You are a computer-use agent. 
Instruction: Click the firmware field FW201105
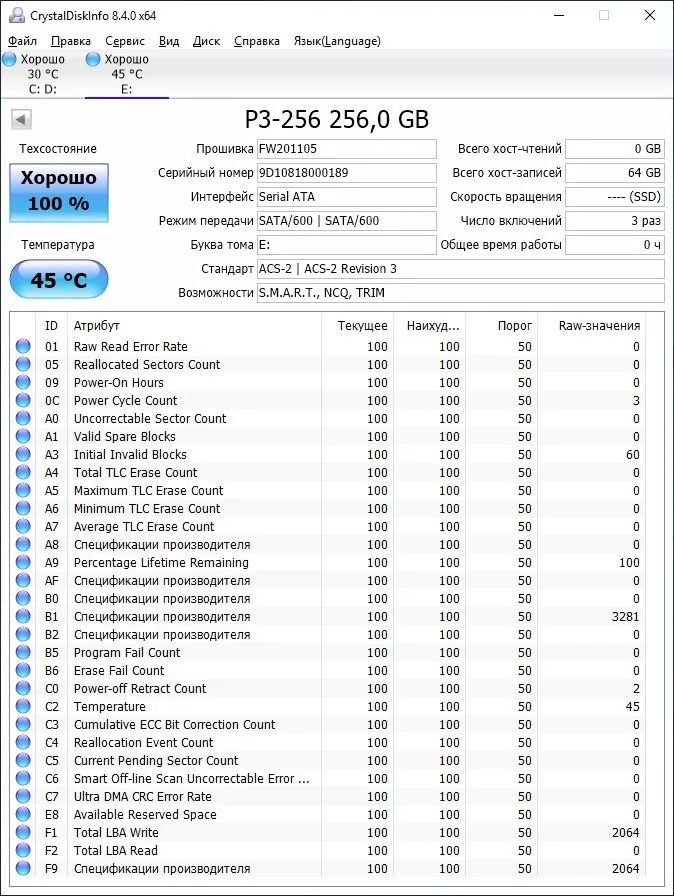(347, 149)
